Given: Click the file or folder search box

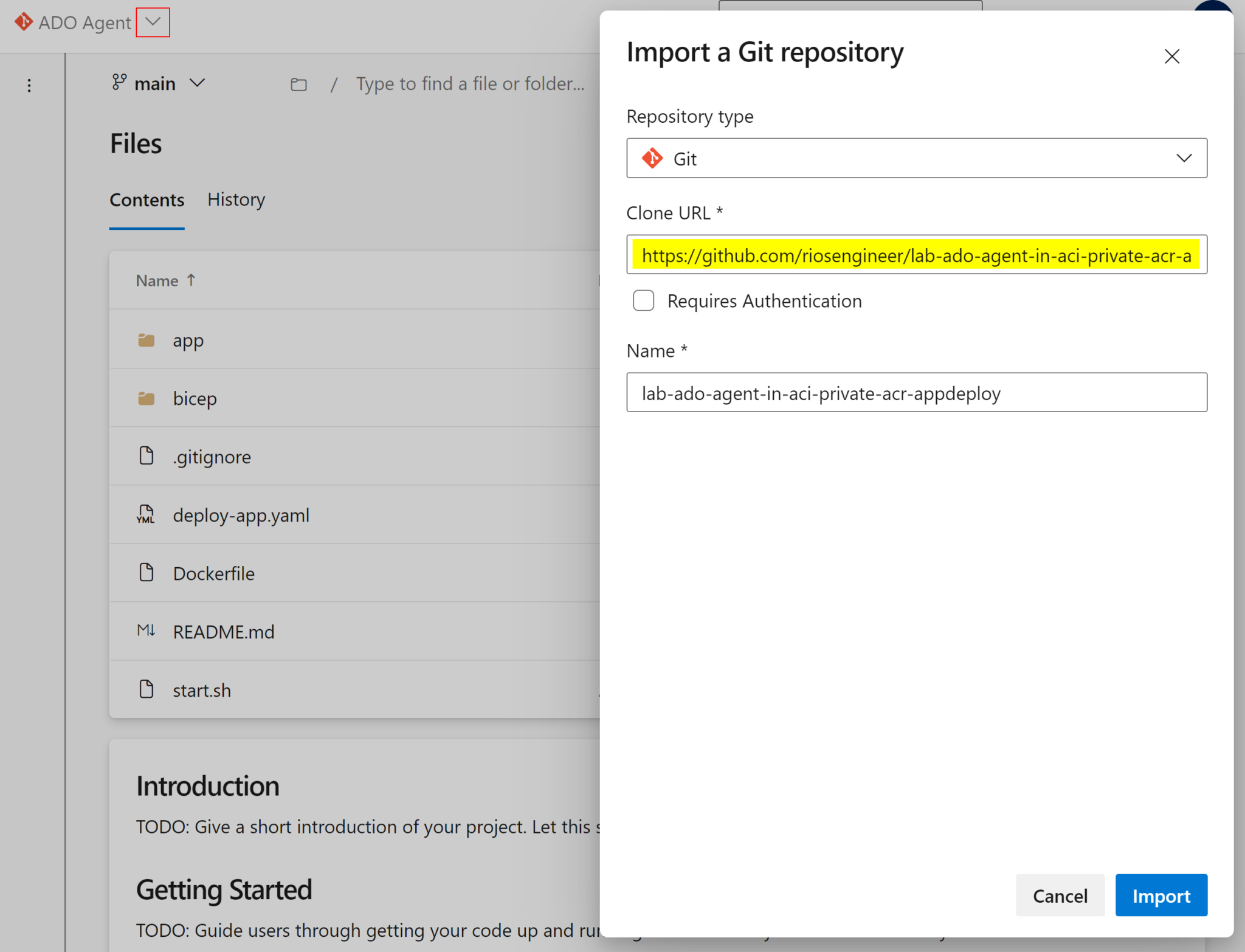Looking at the screenshot, I should point(469,84).
